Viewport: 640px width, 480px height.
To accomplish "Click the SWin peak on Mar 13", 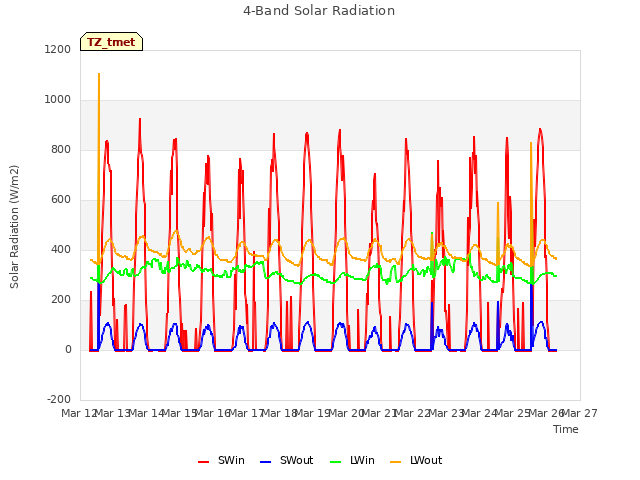I will [x=140, y=119].
